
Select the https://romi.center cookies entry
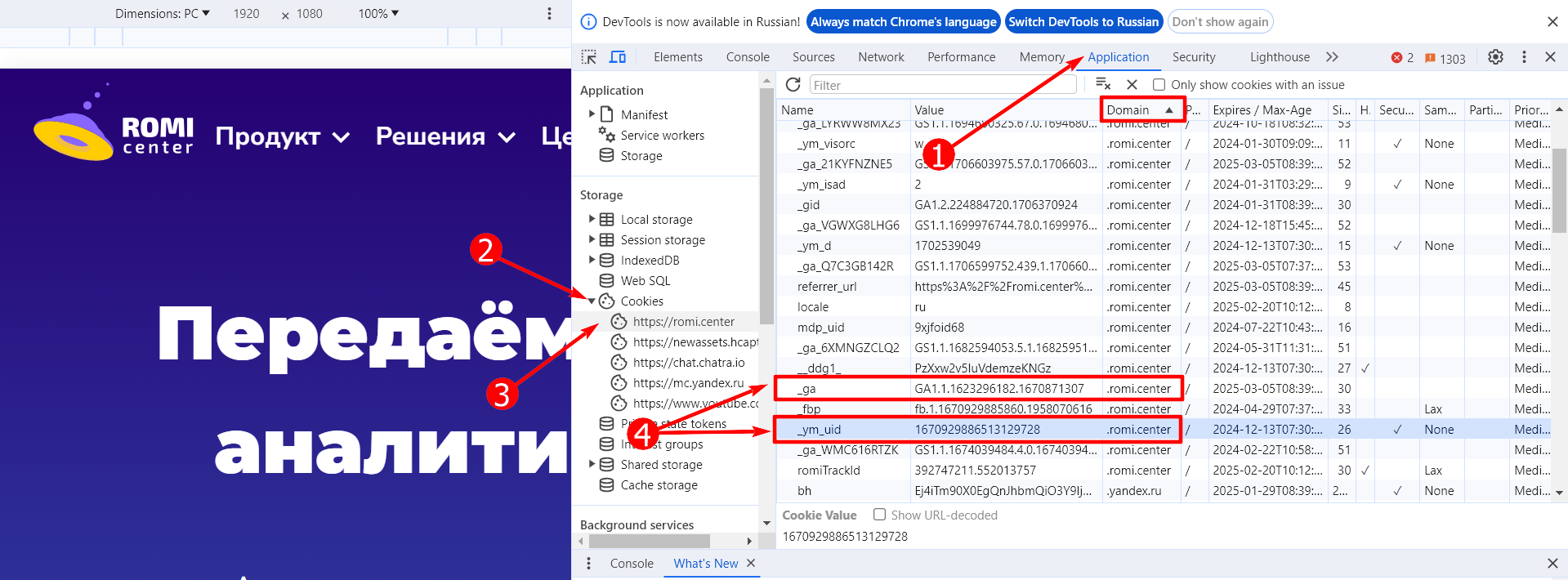tap(683, 321)
